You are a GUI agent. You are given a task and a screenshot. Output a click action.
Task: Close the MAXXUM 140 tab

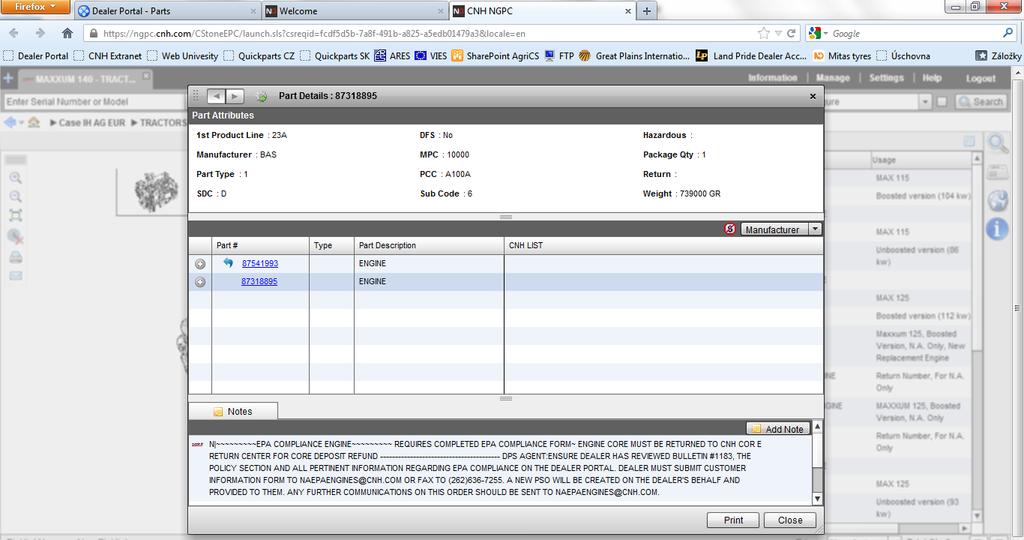(146, 76)
